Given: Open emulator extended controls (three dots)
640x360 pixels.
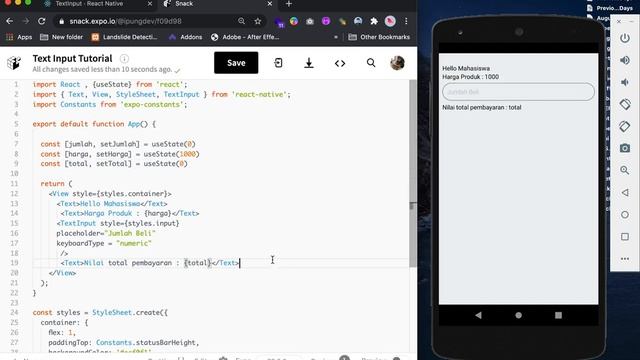Looking at the screenshot, I should (x=624, y=259).
